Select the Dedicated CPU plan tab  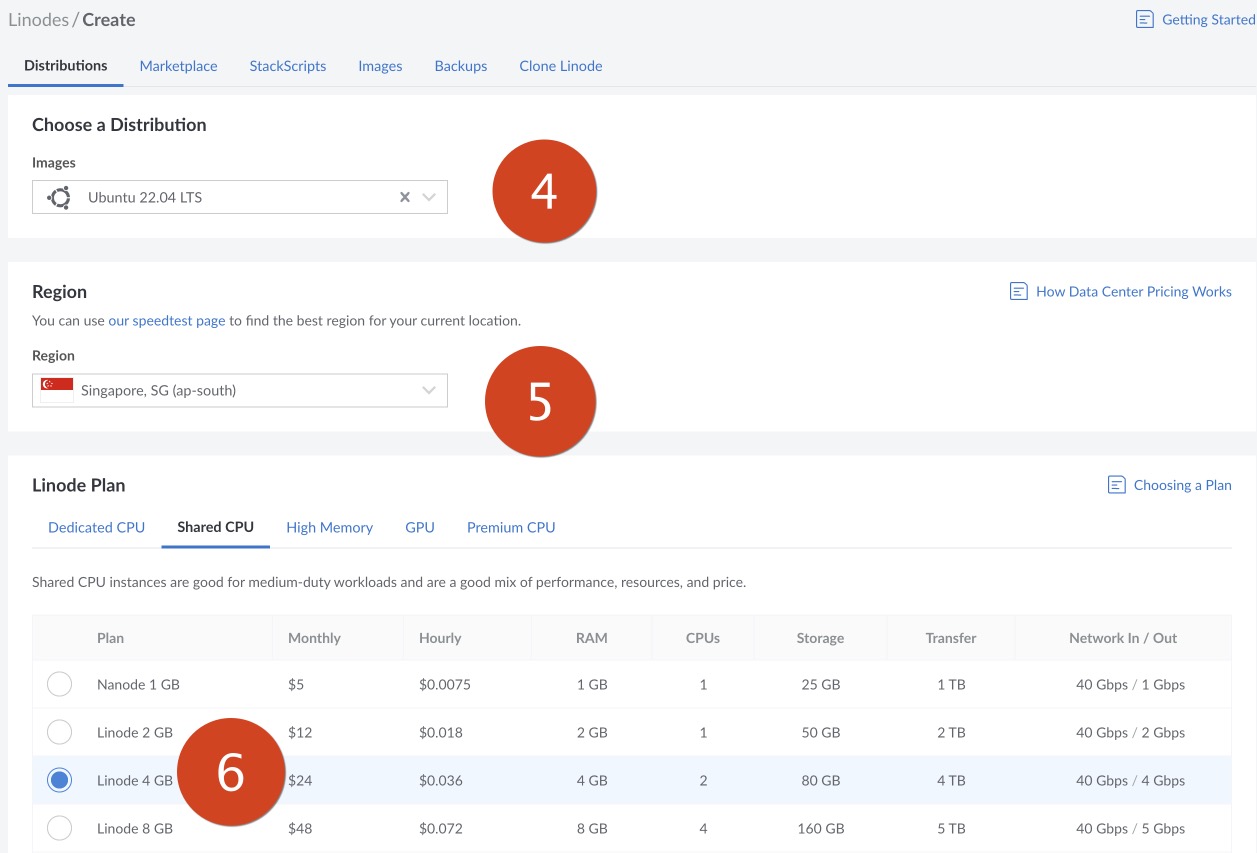97,527
